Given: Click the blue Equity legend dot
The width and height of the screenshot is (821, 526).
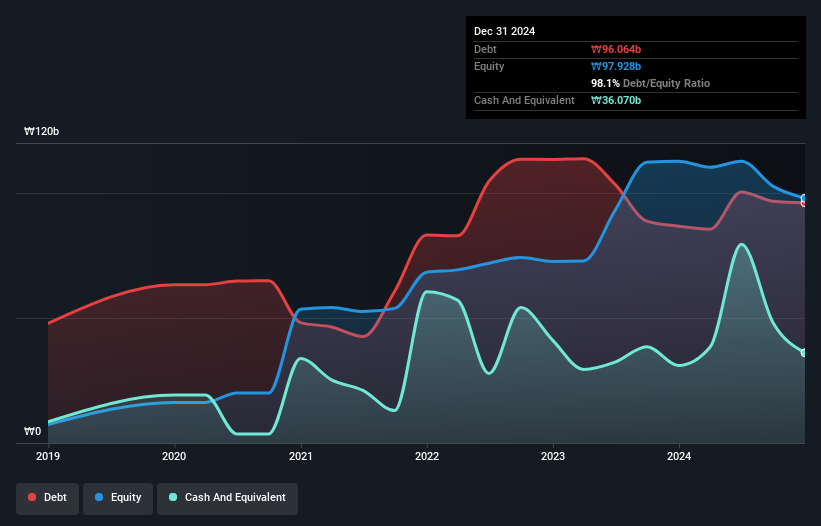Looking at the screenshot, I should [99, 497].
